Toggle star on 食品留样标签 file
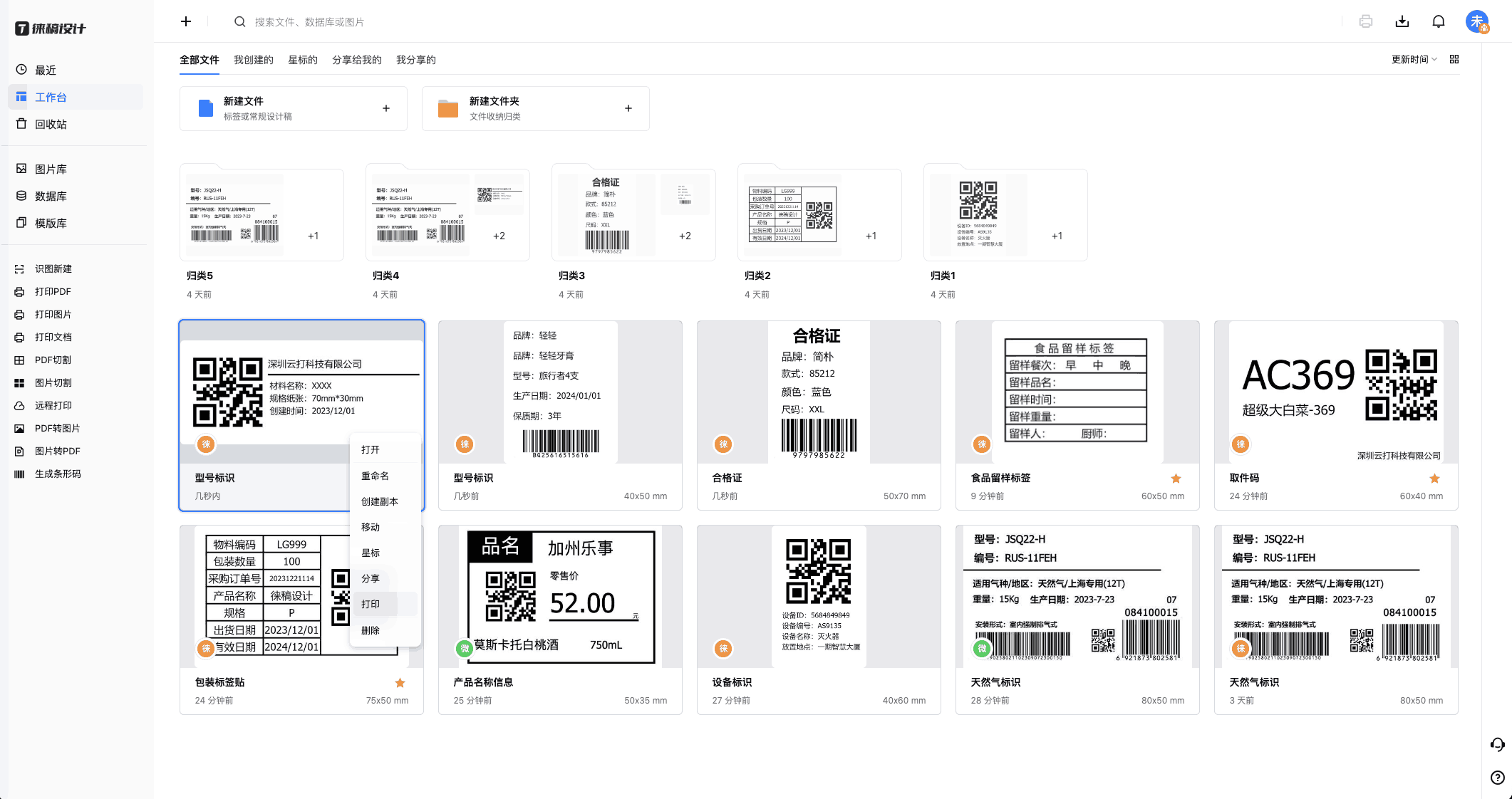 tap(1176, 479)
